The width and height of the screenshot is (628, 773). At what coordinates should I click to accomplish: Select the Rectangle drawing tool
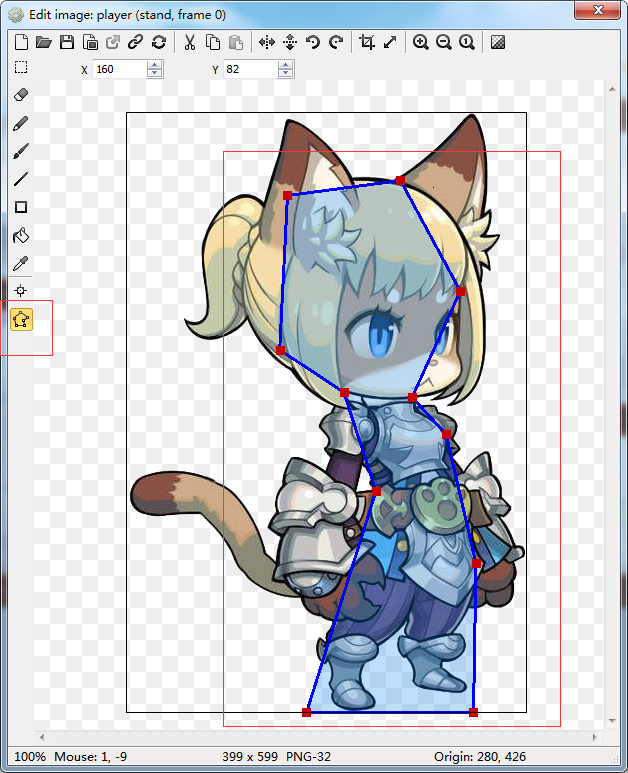tap(21, 207)
